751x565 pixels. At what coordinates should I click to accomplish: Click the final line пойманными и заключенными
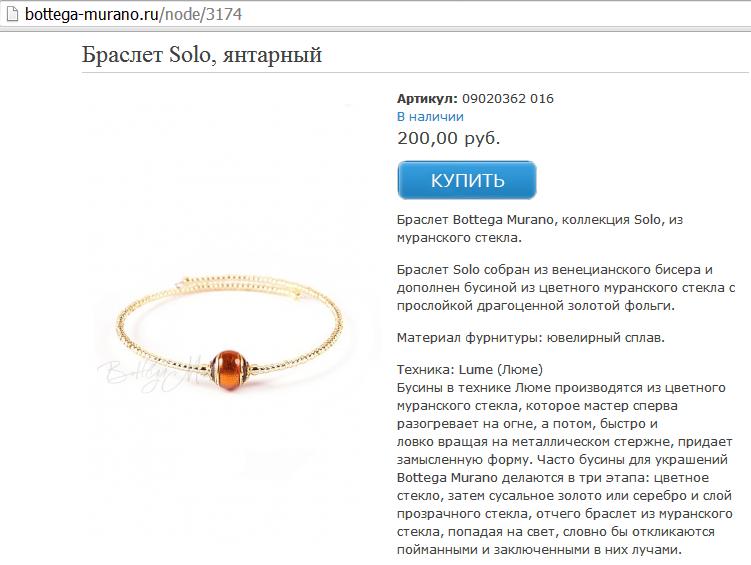tap(539, 549)
